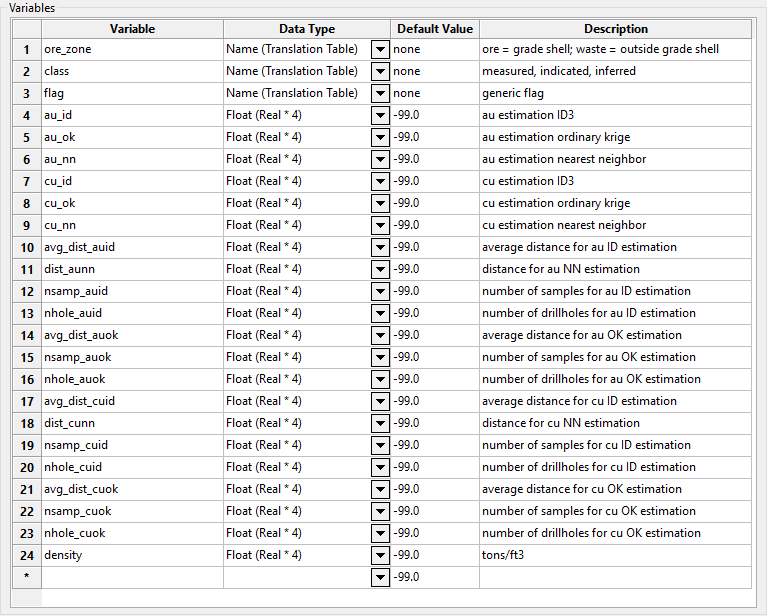Click the au_ok description cell

[x=615, y=137]
